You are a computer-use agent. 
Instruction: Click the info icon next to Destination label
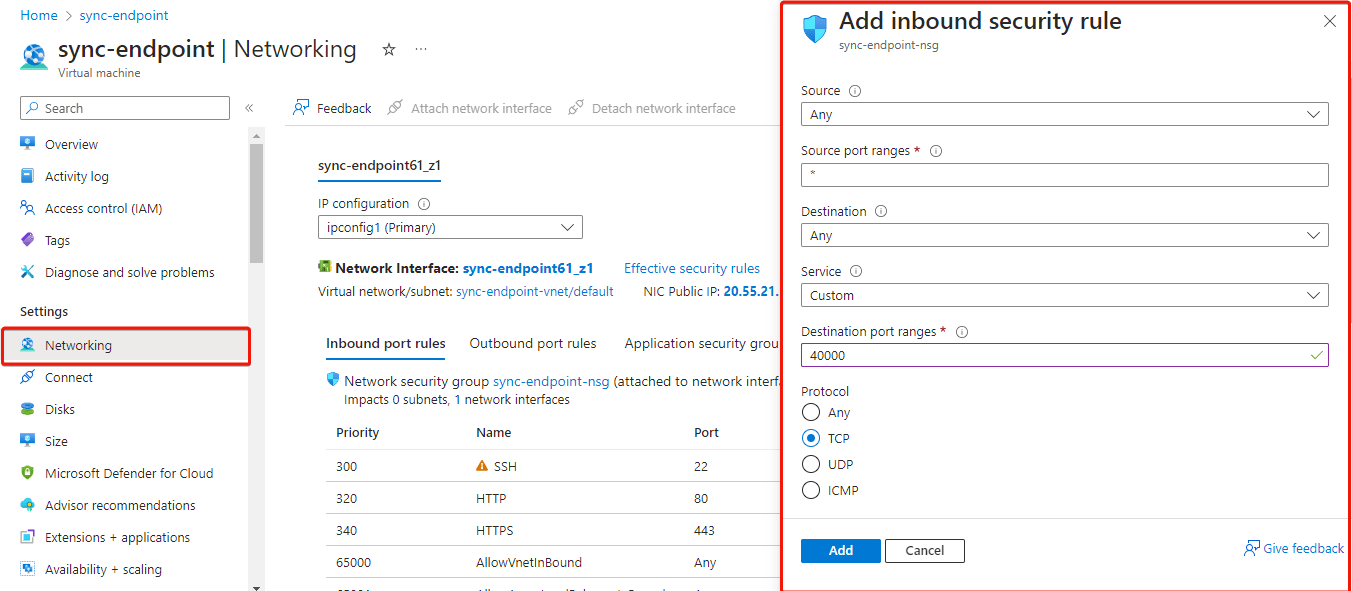coord(881,212)
